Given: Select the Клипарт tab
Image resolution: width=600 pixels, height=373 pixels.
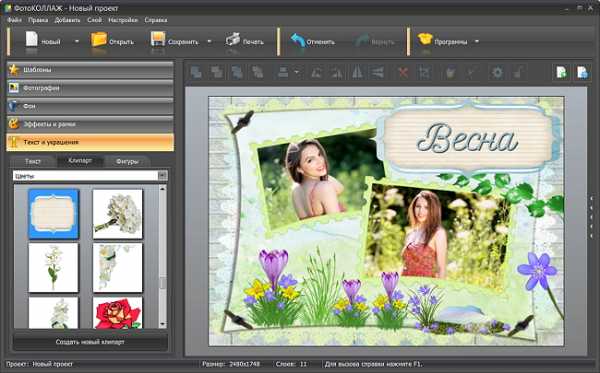Looking at the screenshot, I should click(x=80, y=161).
